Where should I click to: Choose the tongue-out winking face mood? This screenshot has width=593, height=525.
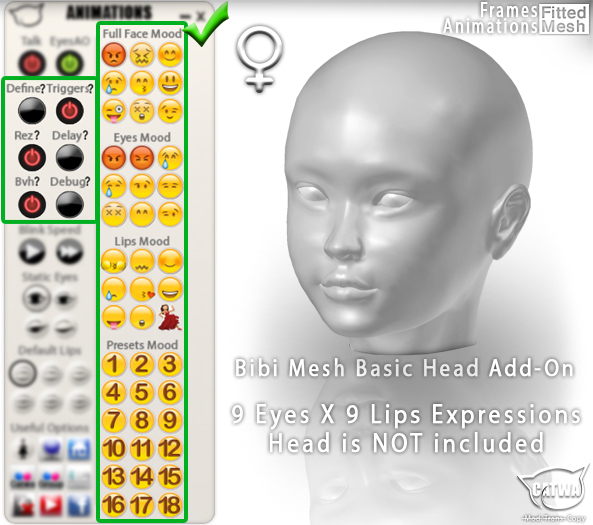click(113, 111)
